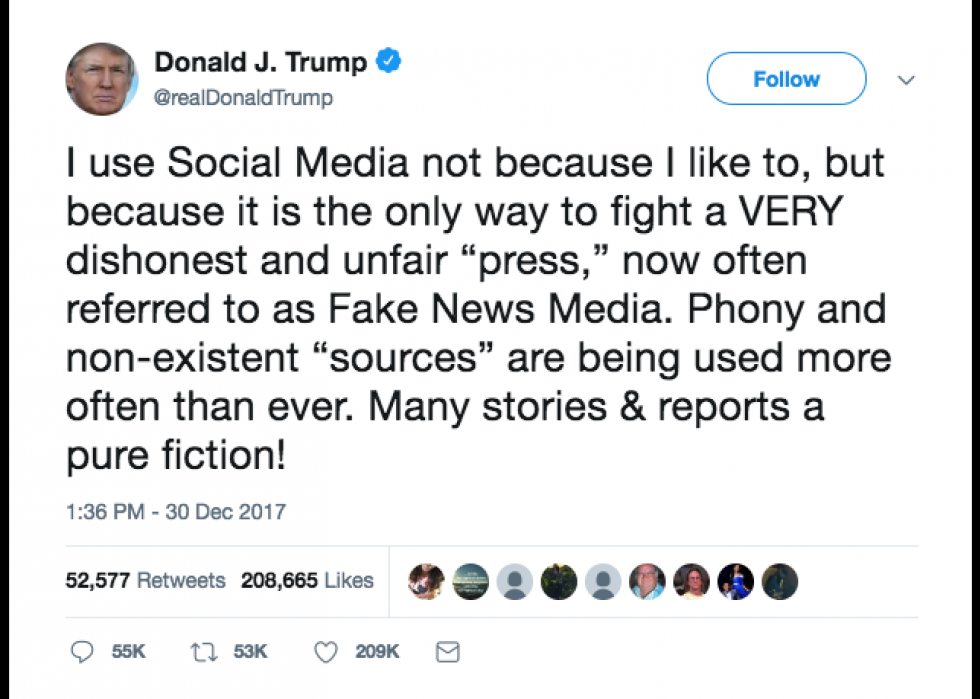Open the 1:36 PM - 30 Dec 2017 timestamp
980x699 pixels.
point(176,511)
